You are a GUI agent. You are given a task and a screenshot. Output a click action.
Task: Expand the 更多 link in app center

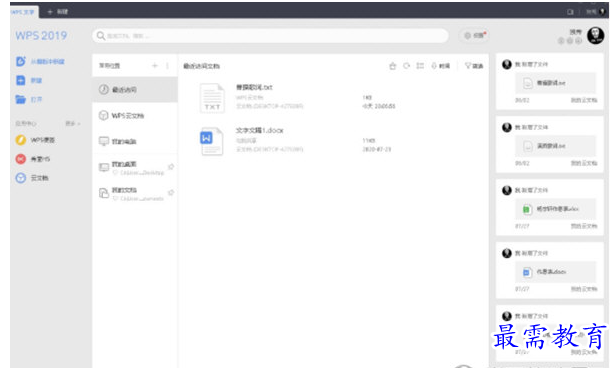point(73,124)
